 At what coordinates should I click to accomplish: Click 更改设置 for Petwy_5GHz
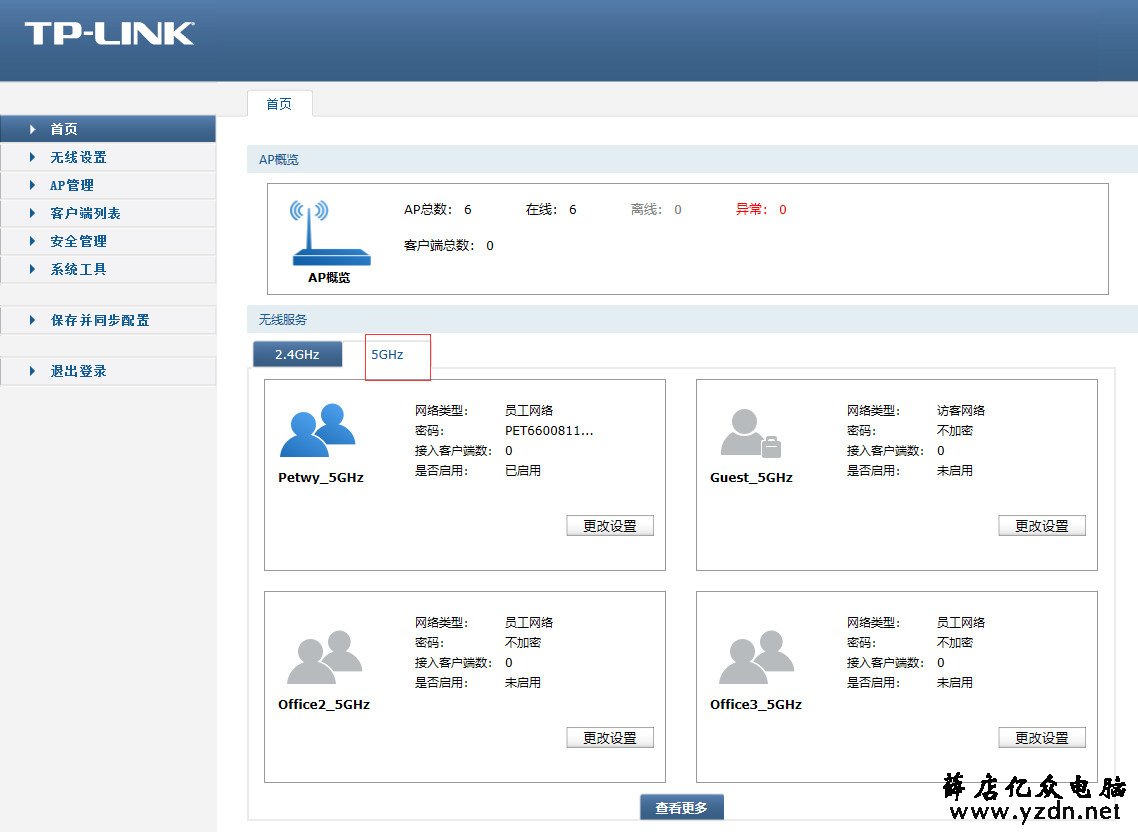click(x=610, y=526)
